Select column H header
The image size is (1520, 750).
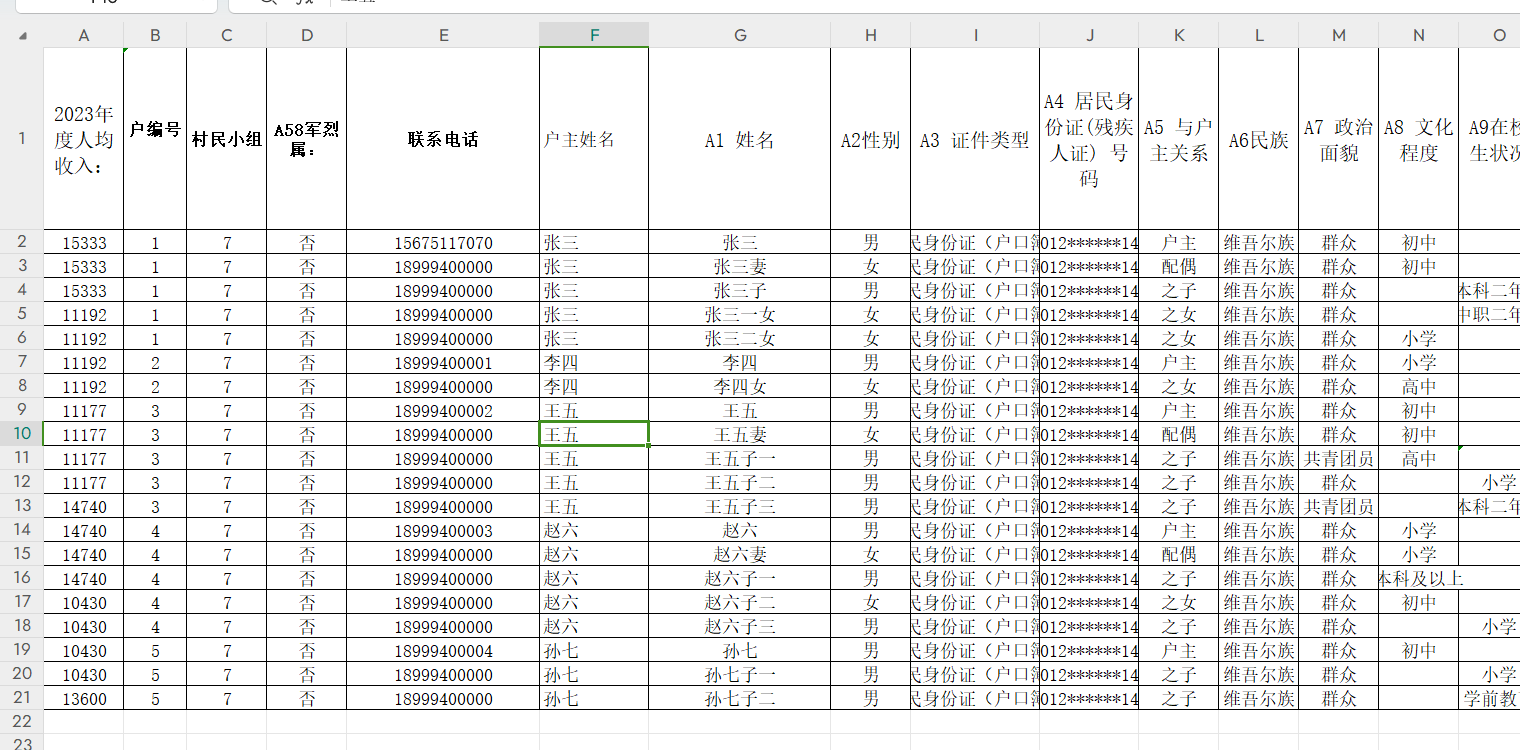click(x=871, y=35)
